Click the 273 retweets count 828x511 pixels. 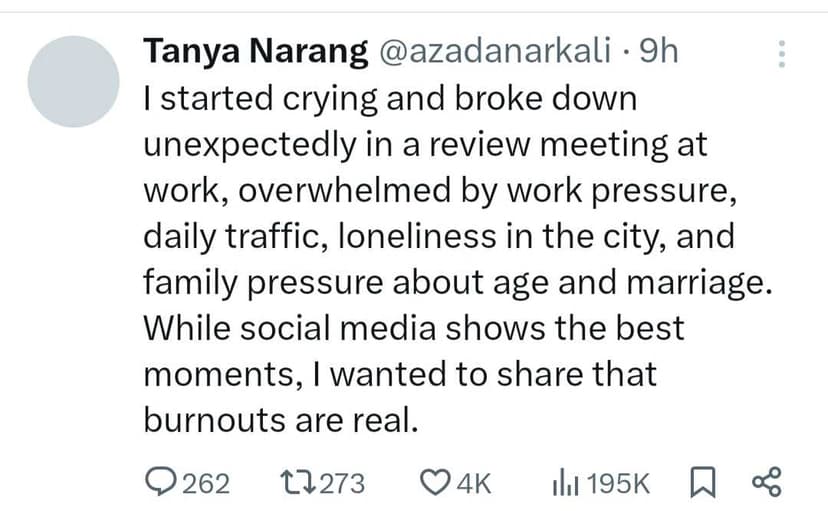342,484
